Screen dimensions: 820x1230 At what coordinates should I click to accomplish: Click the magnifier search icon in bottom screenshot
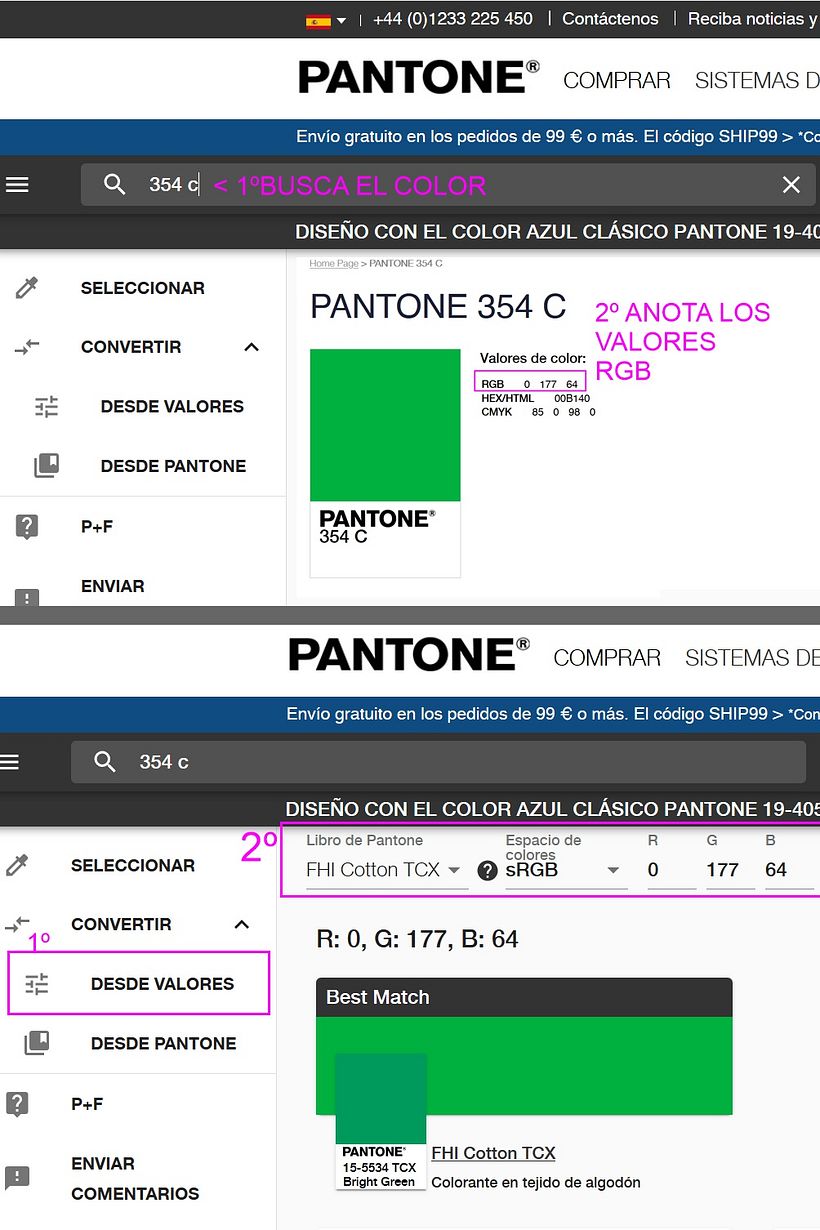[105, 762]
